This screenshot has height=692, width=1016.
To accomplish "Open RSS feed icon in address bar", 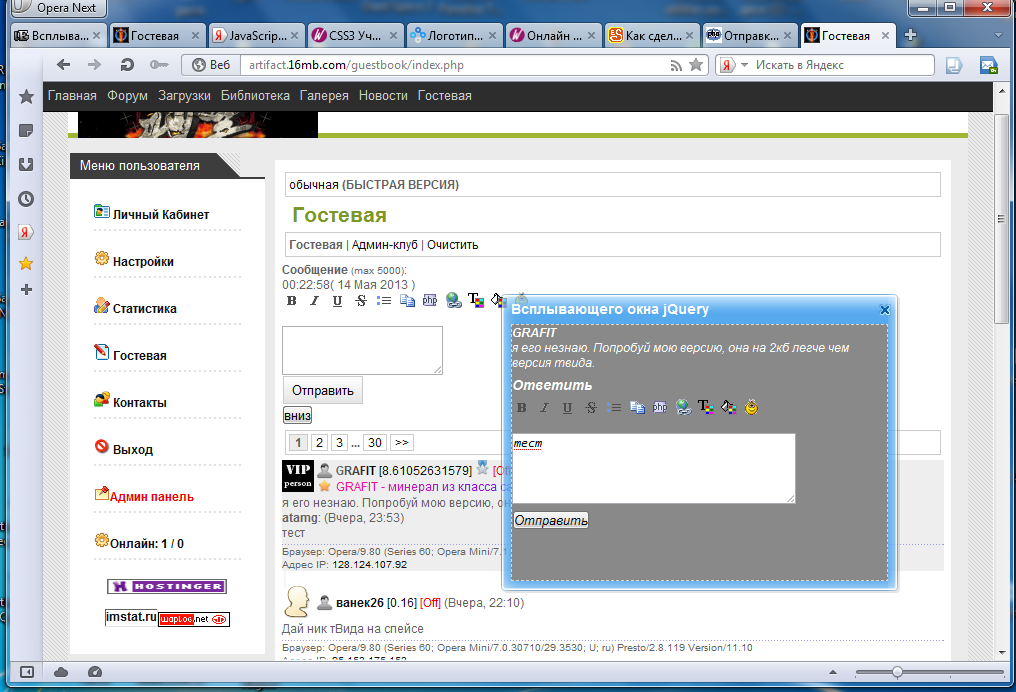I will click(676, 65).
